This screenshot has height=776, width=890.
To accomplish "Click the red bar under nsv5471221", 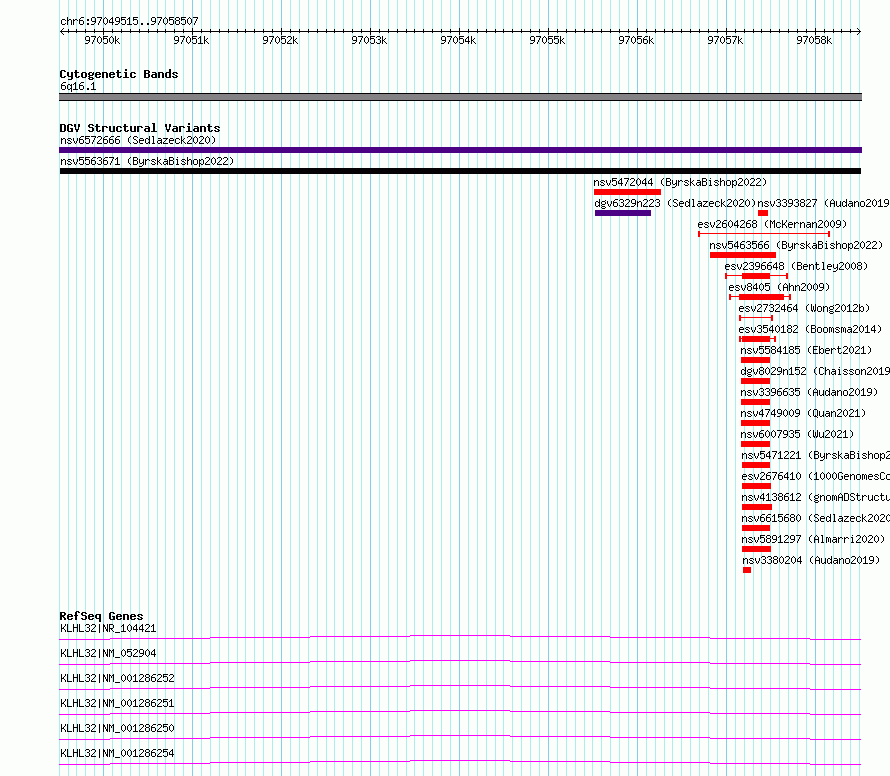I will pyautogui.click(x=756, y=465).
